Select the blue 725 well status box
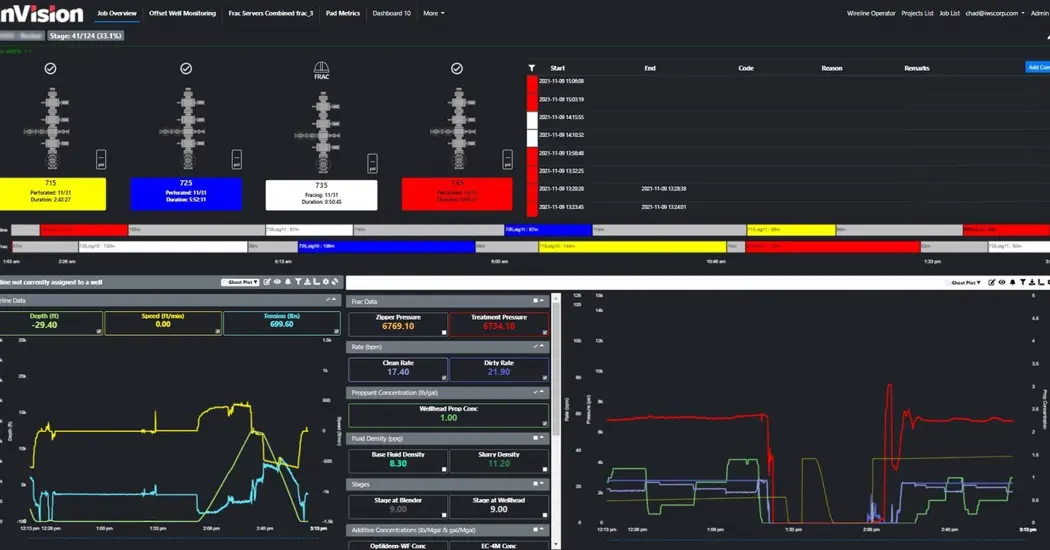The width and height of the screenshot is (1050, 550). pyautogui.click(x=186, y=193)
